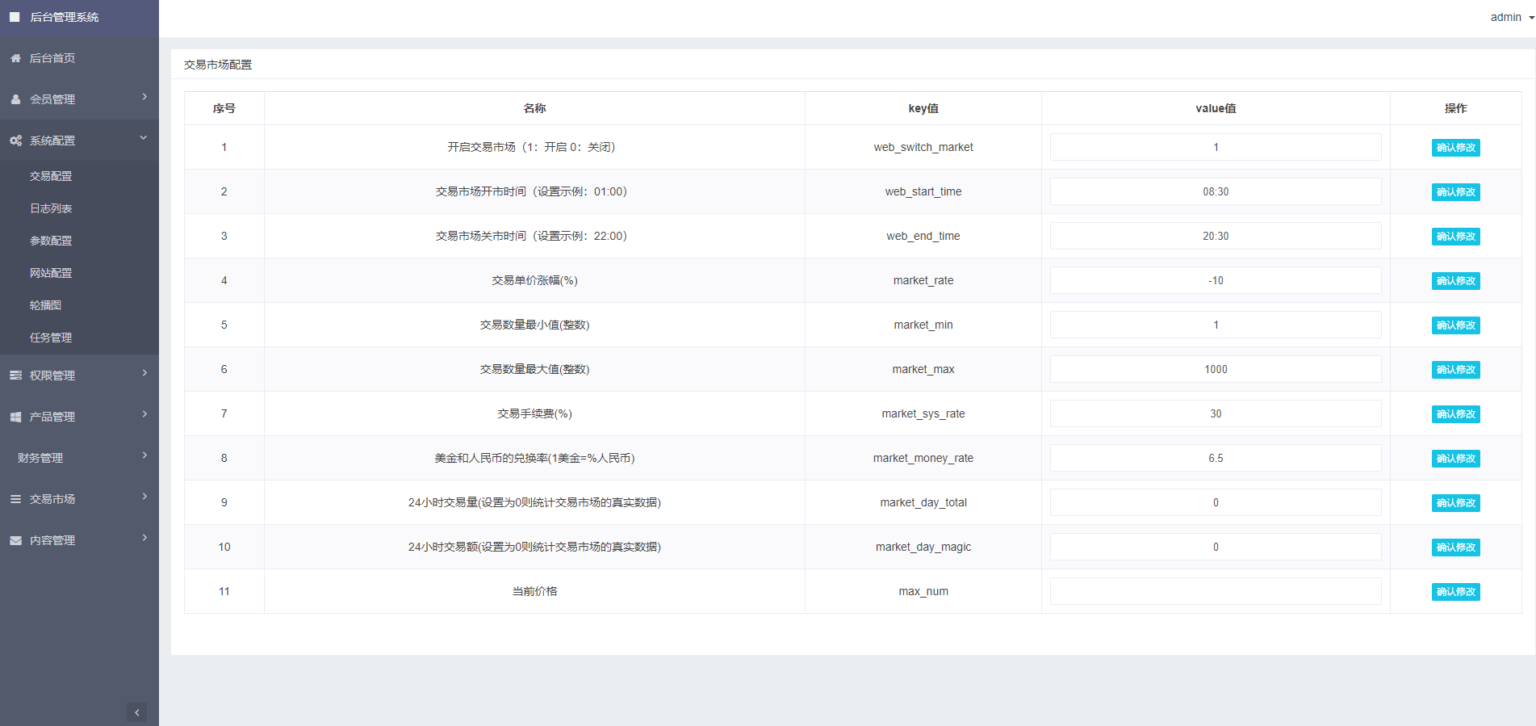Collapse the 系统配置 chevron
This screenshot has height=726, width=1536.
(x=144, y=138)
